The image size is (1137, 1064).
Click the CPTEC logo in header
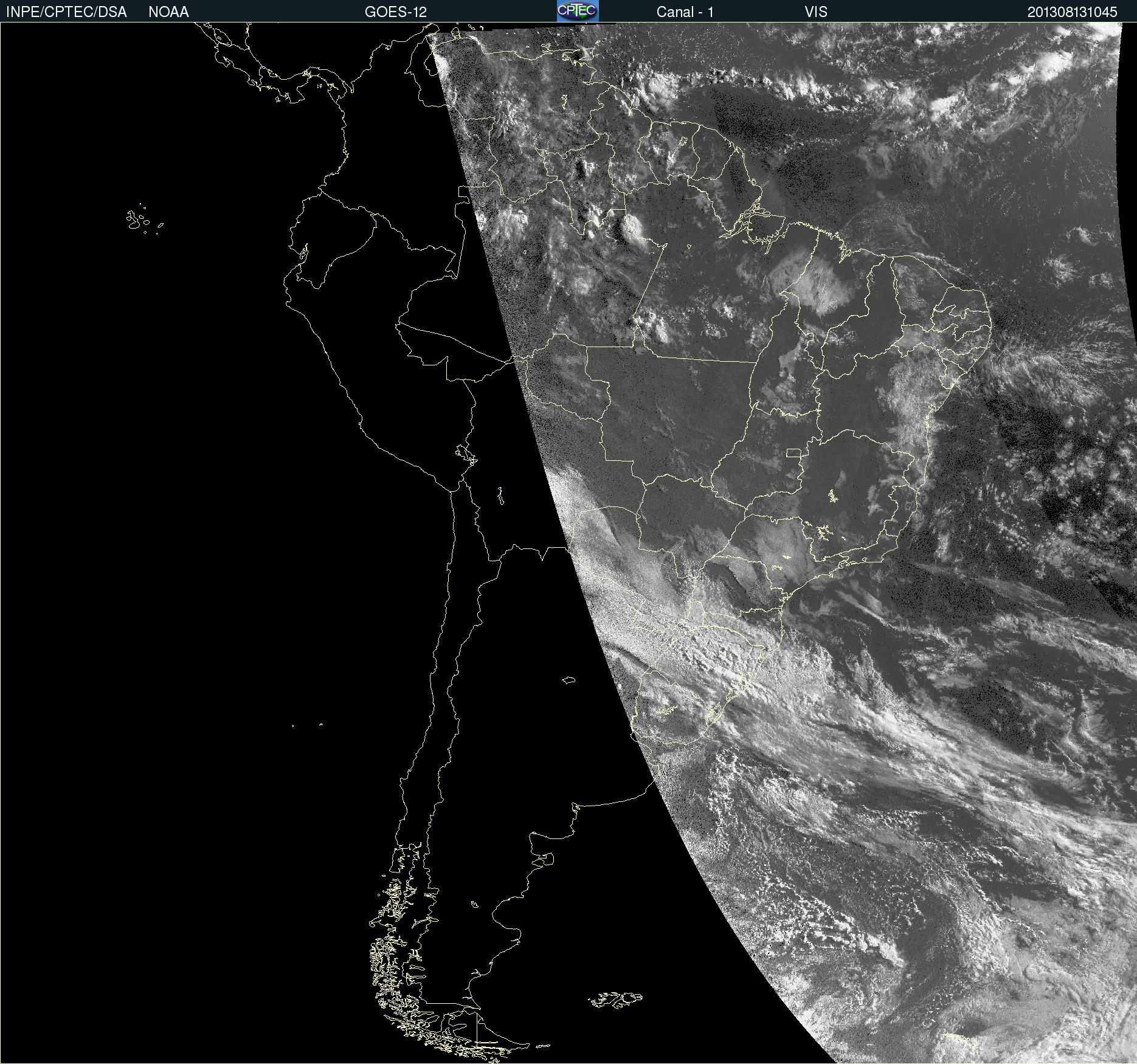pyautogui.click(x=578, y=11)
